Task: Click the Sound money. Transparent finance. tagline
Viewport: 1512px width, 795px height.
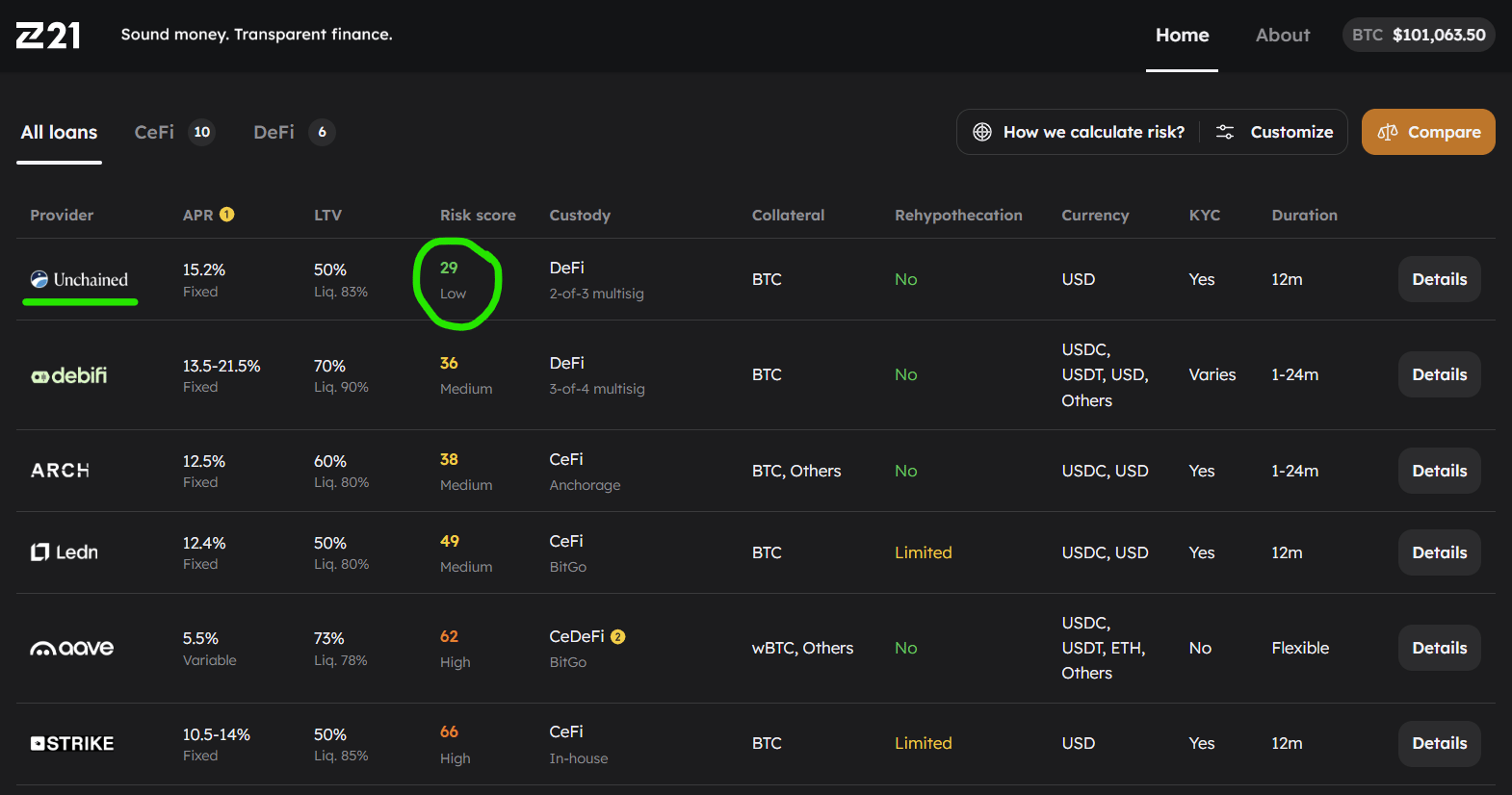Action: tap(257, 35)
